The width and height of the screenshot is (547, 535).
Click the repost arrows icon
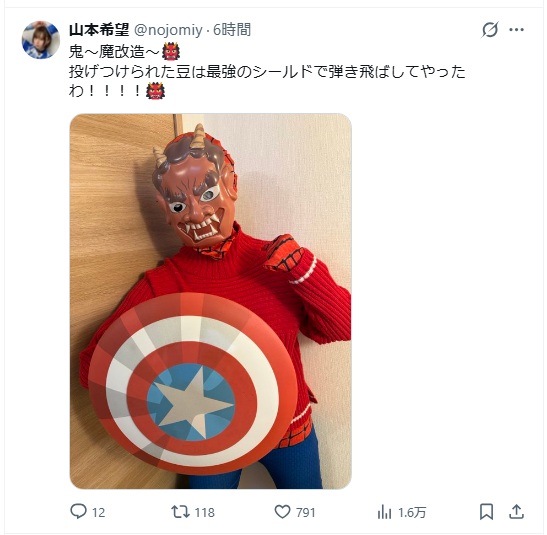point(180,512)
